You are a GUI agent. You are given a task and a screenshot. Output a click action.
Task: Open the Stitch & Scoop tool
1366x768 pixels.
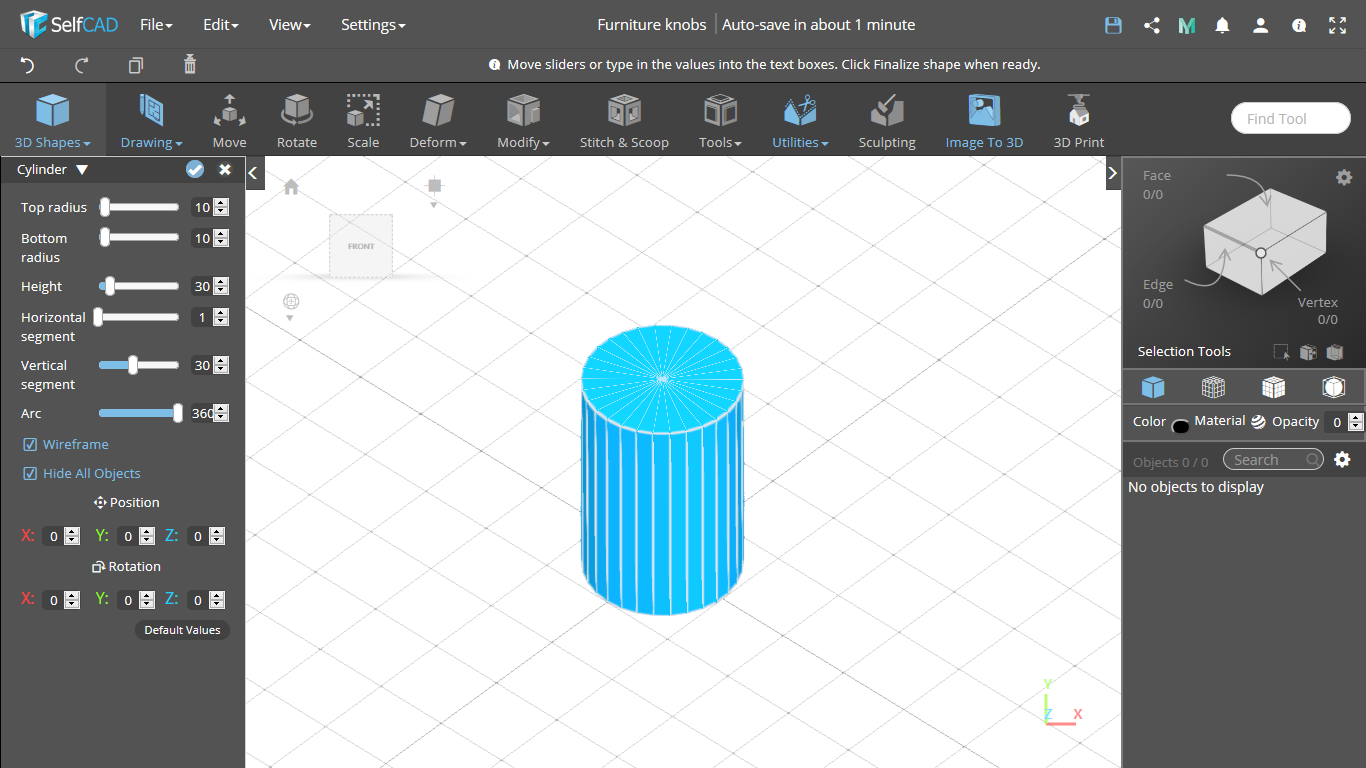624,121
